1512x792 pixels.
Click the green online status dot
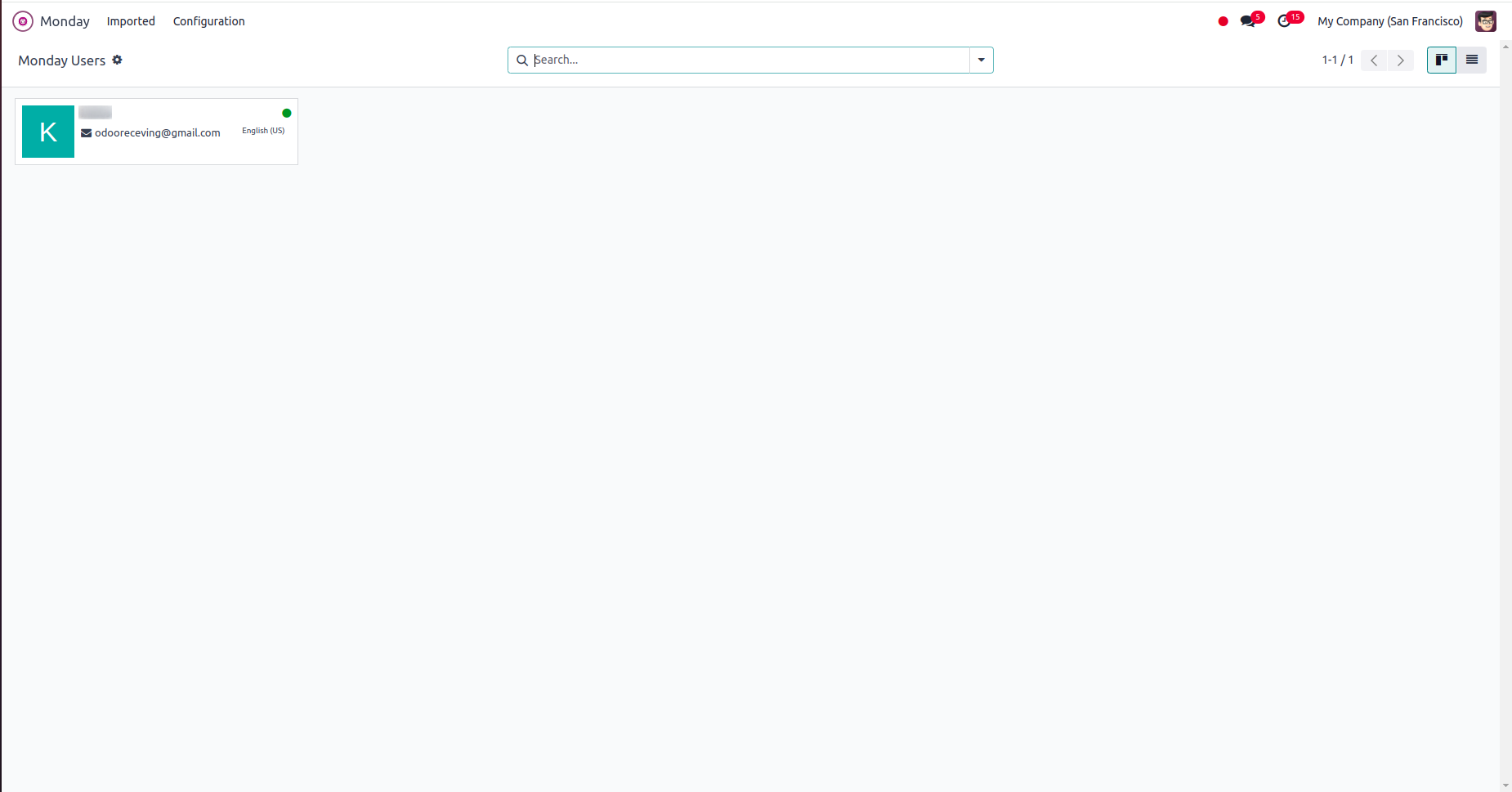coord(287,113)
